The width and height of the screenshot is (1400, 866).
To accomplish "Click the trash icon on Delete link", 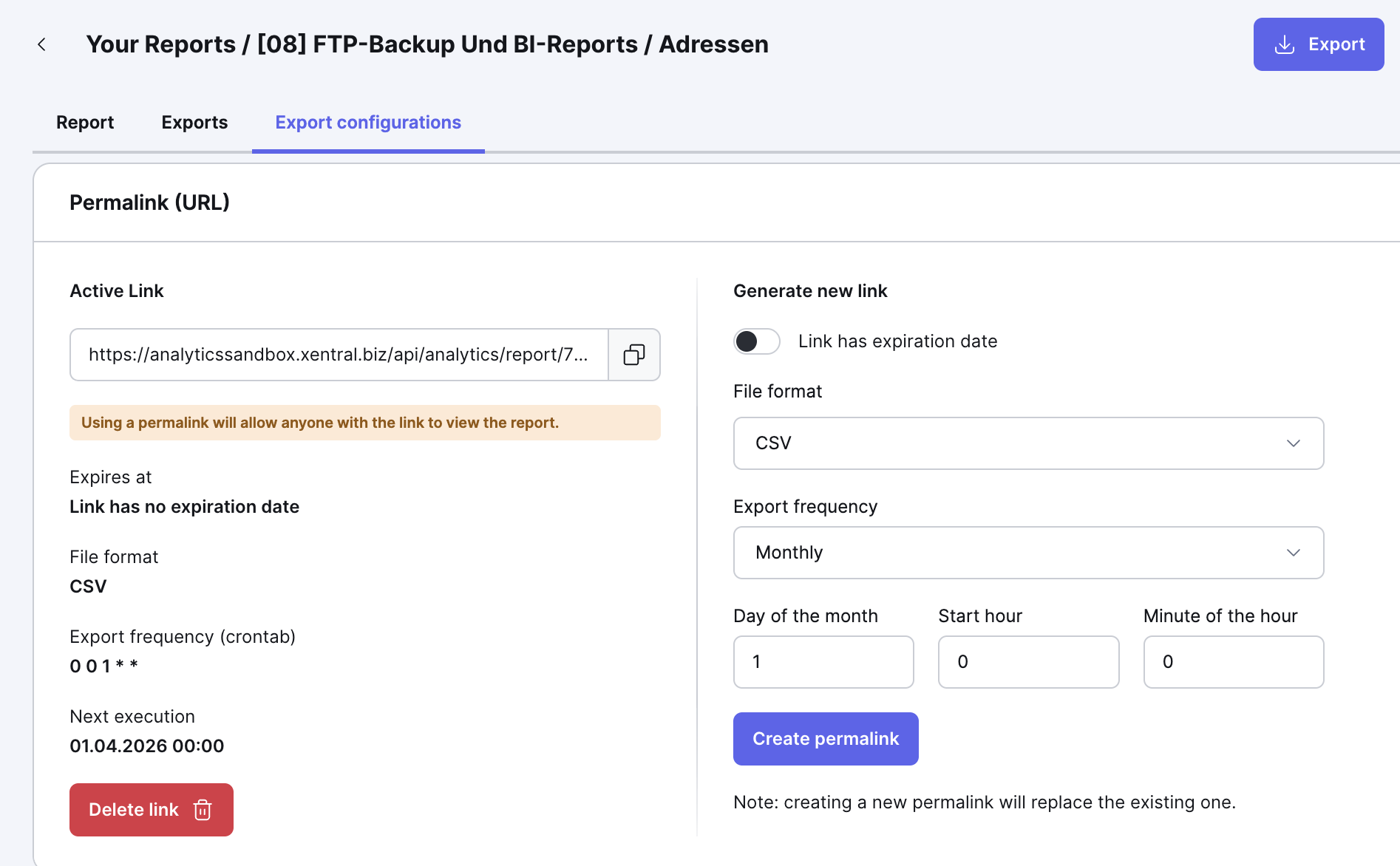I will (x=203, y=810).
